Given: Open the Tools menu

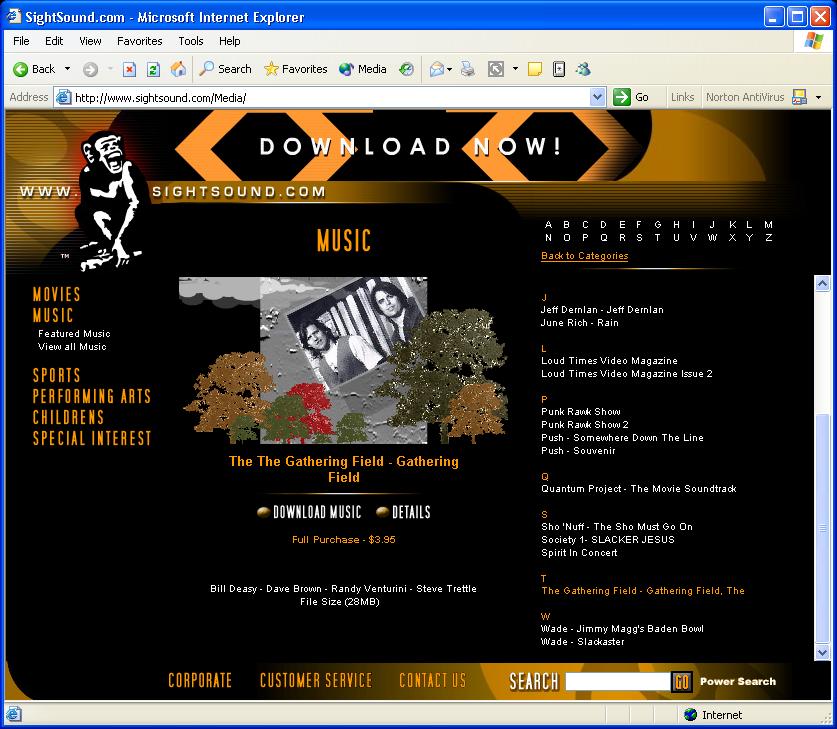Looking at the screenshot, I should tap(191, 41).
